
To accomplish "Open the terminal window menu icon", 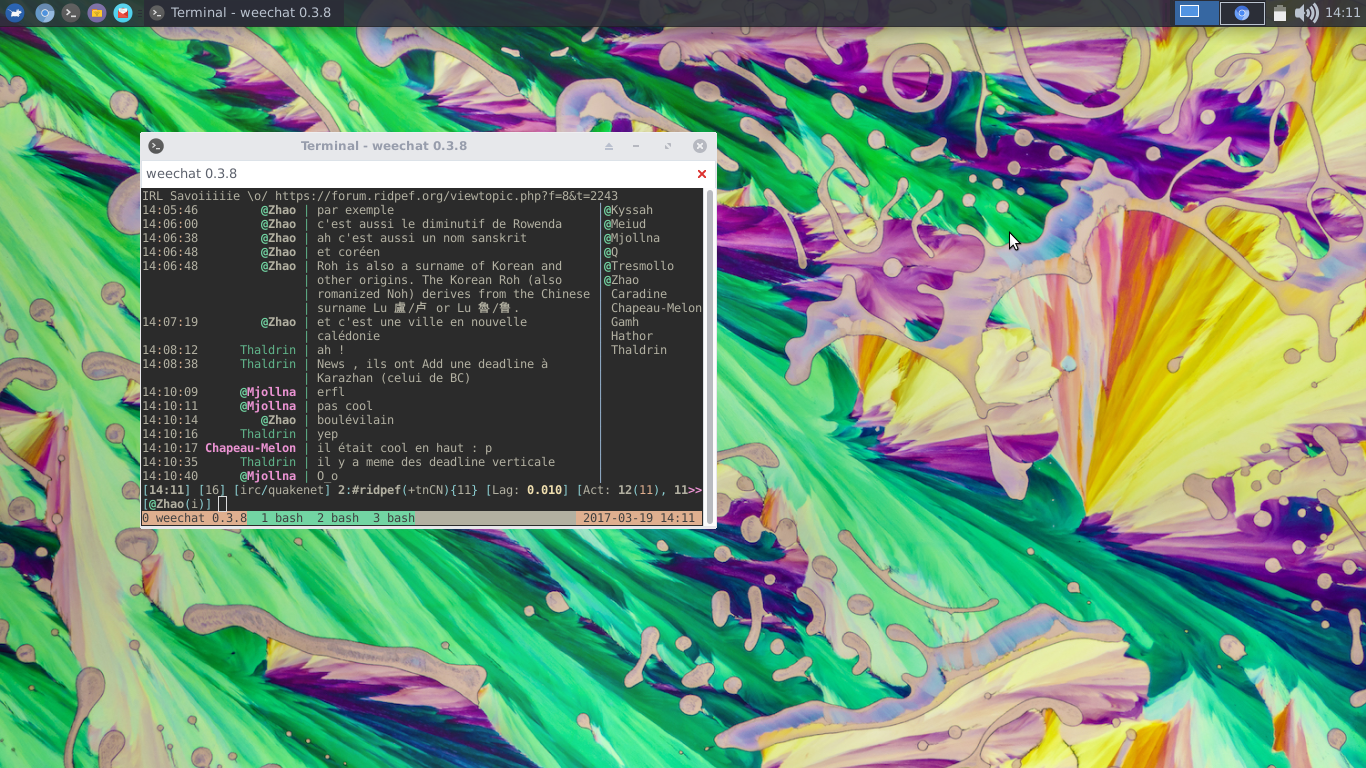I will 156,146.
